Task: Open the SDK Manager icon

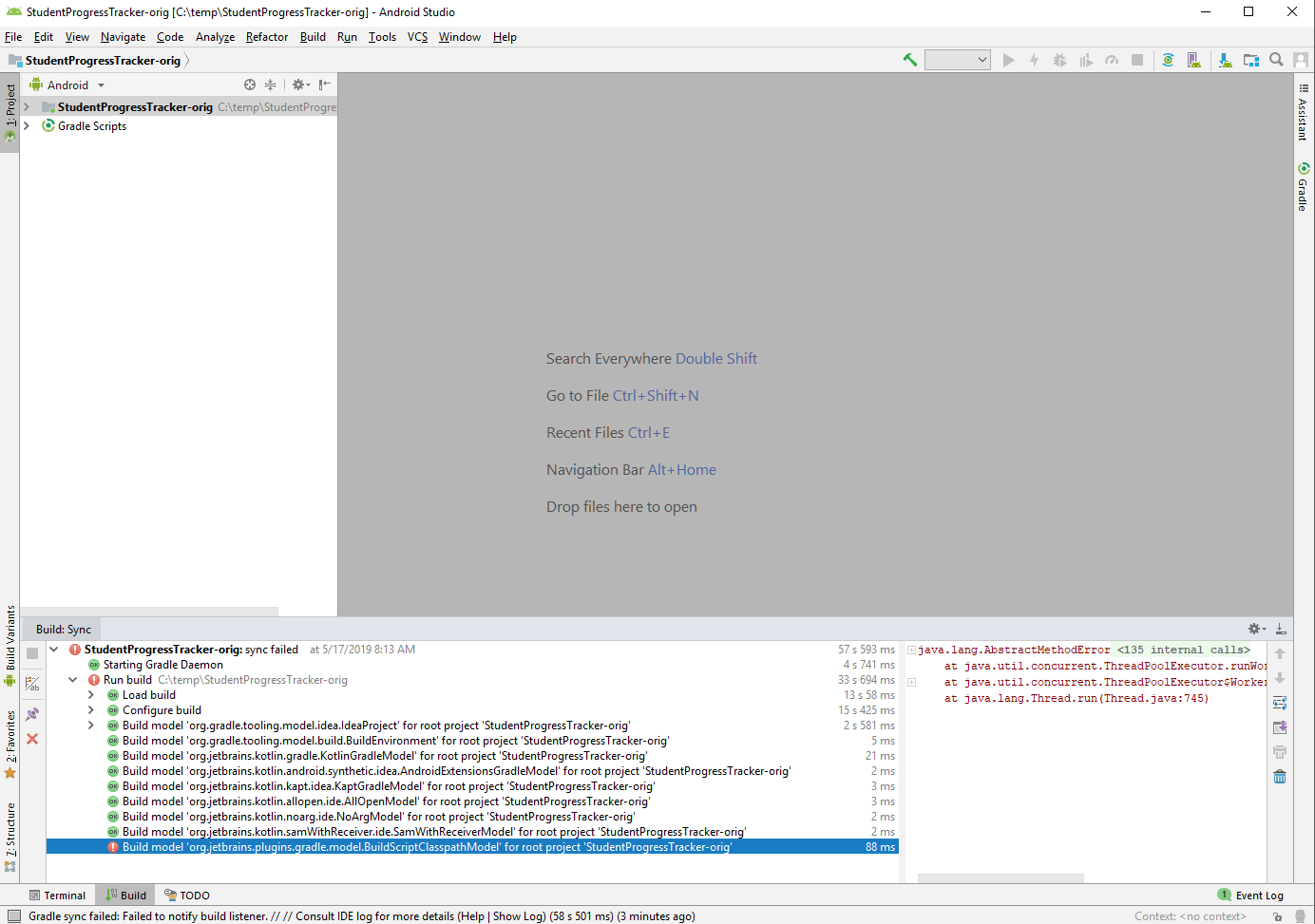Action: tap(1225, 60)
